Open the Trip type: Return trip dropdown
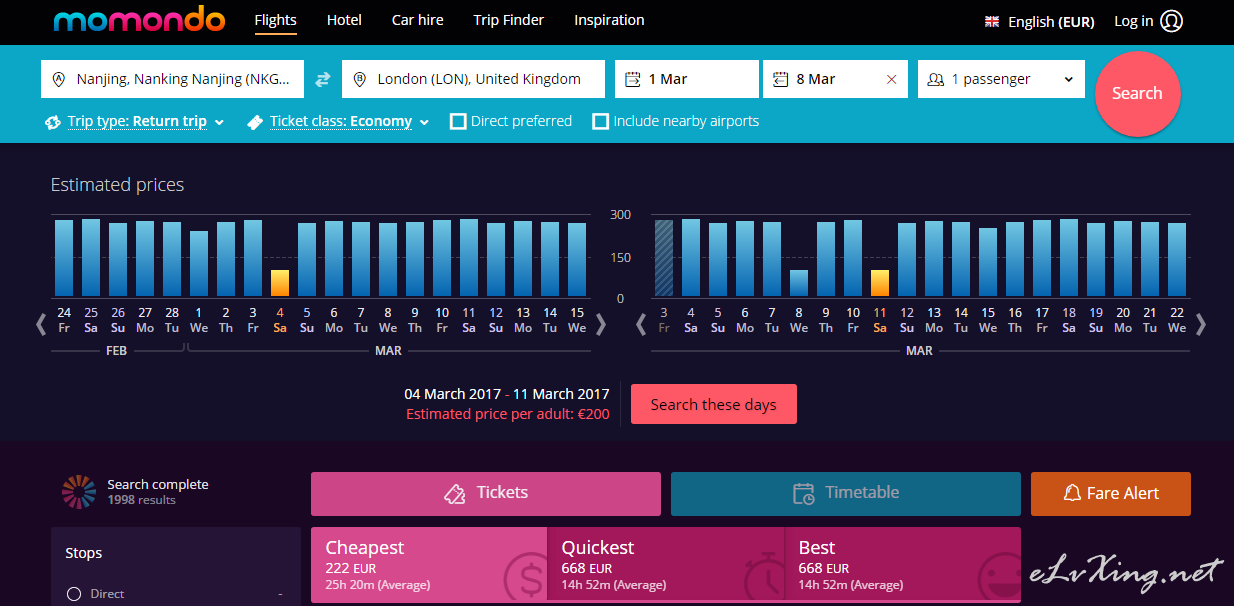The height and width of the screenshot is (606, 1234). (x=136, y=122)
